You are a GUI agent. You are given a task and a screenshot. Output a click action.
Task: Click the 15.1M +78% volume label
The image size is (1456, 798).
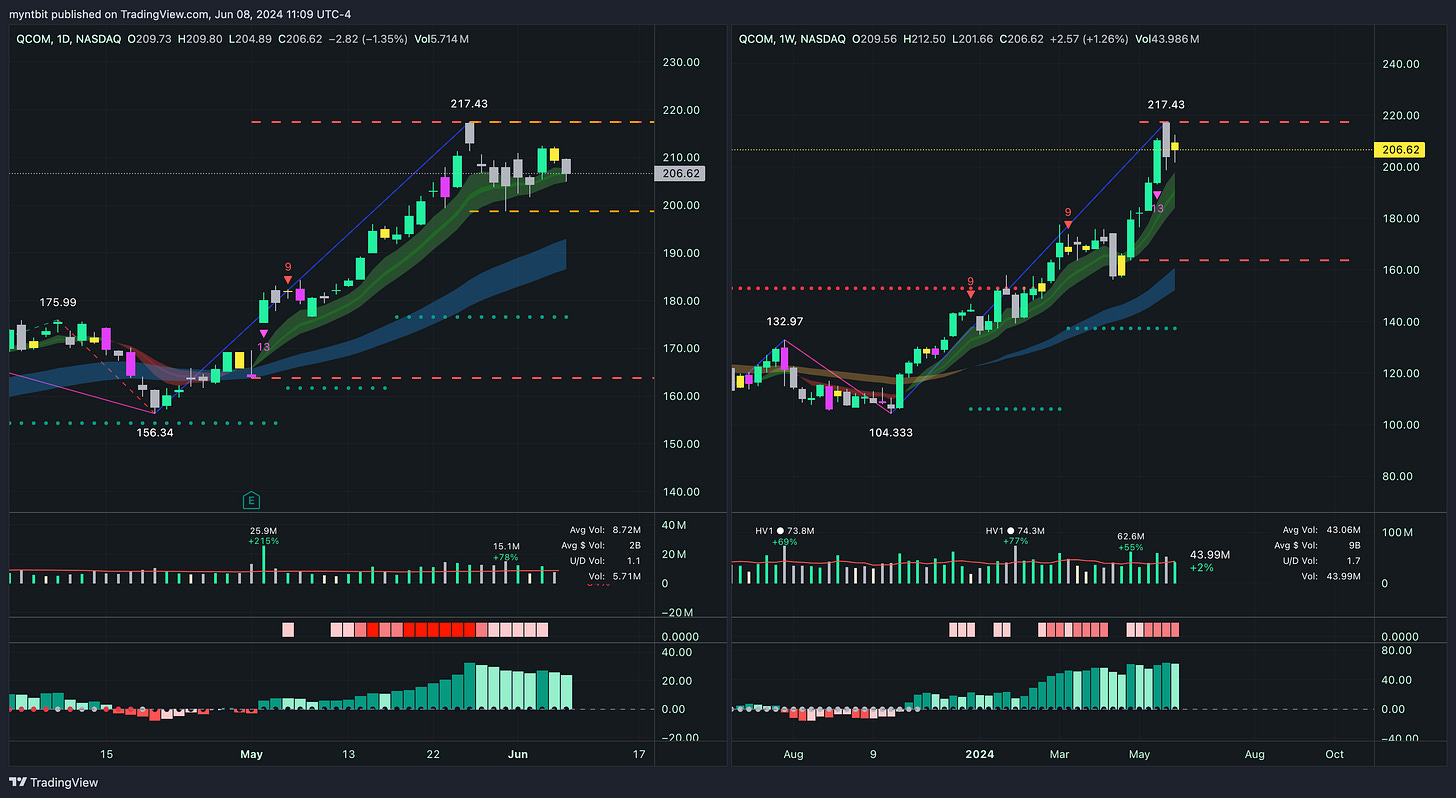(x=506, y=551)
